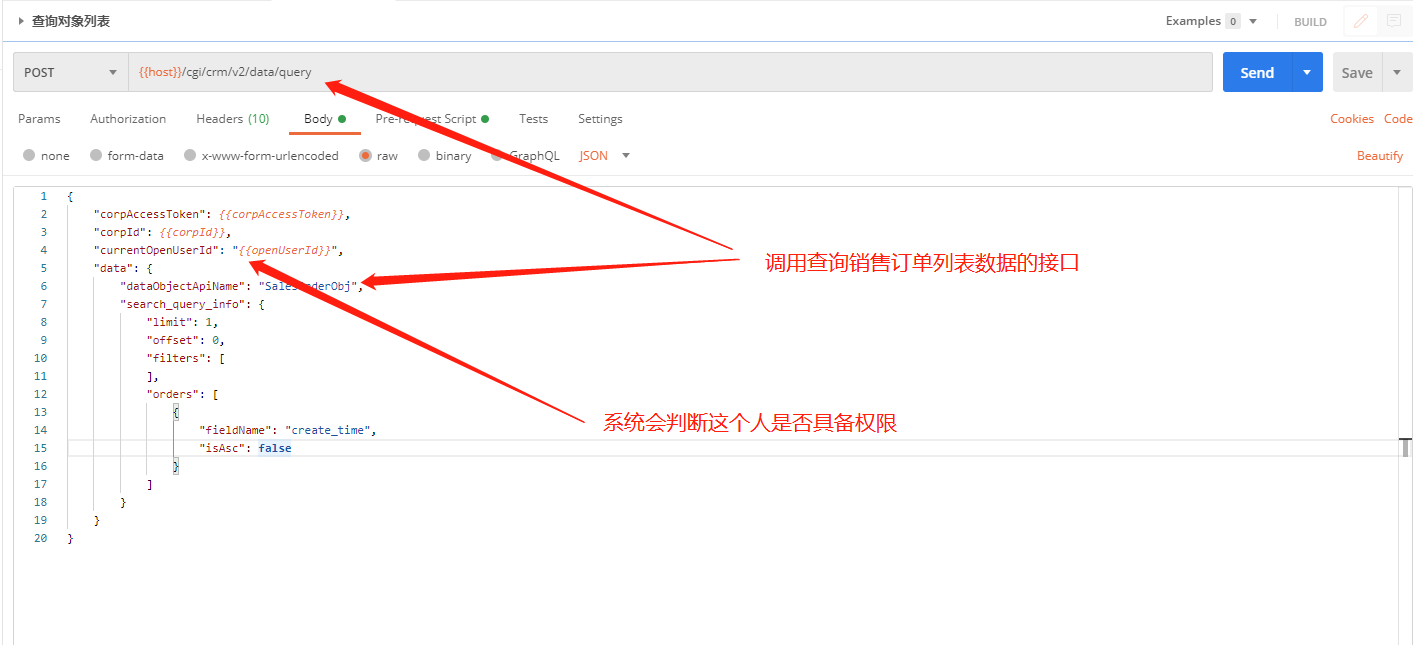Click the "data" key on line 5
1413x645 pixels.
coord(111,268)
